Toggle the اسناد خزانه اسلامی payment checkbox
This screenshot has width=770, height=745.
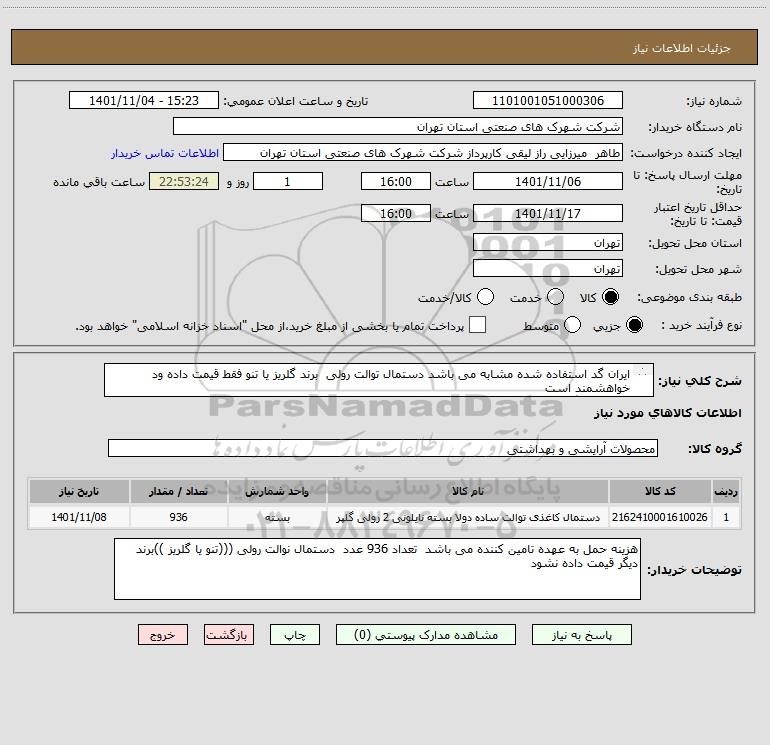coord(477,325)
